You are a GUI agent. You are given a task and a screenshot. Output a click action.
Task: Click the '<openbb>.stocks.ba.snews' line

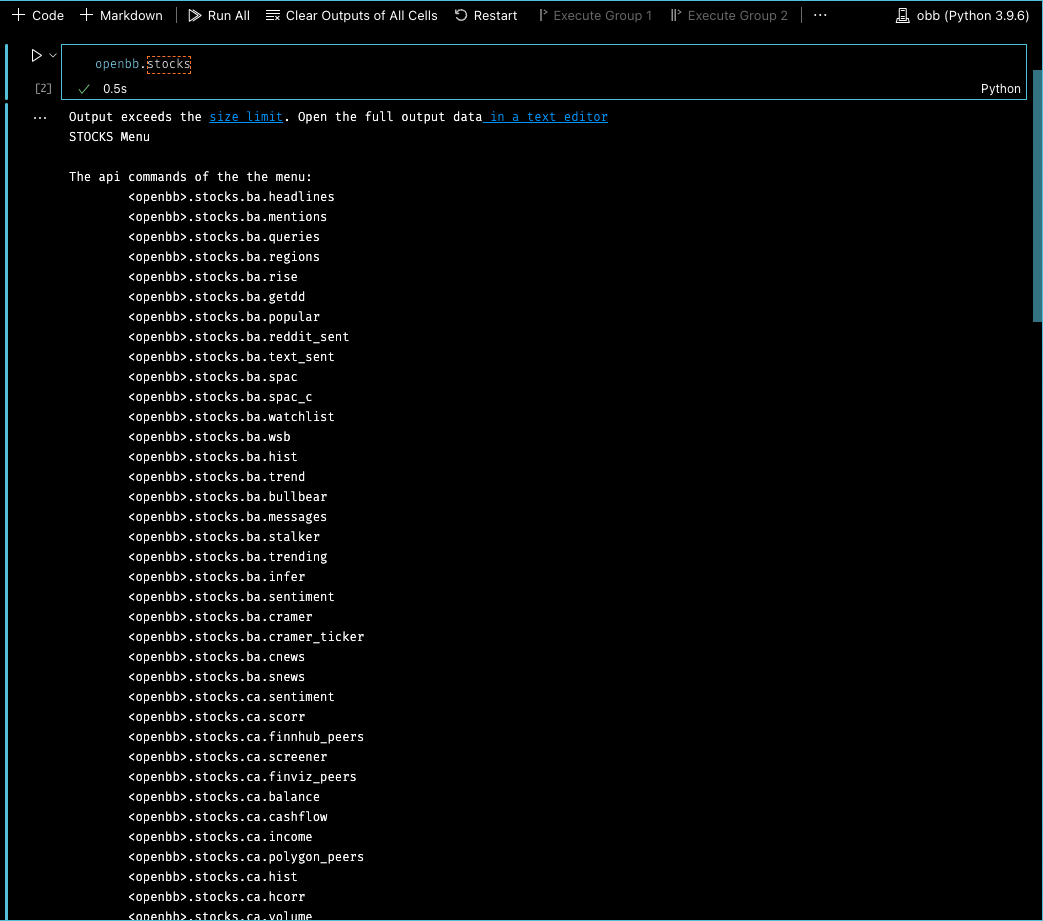tap(217, 676)
